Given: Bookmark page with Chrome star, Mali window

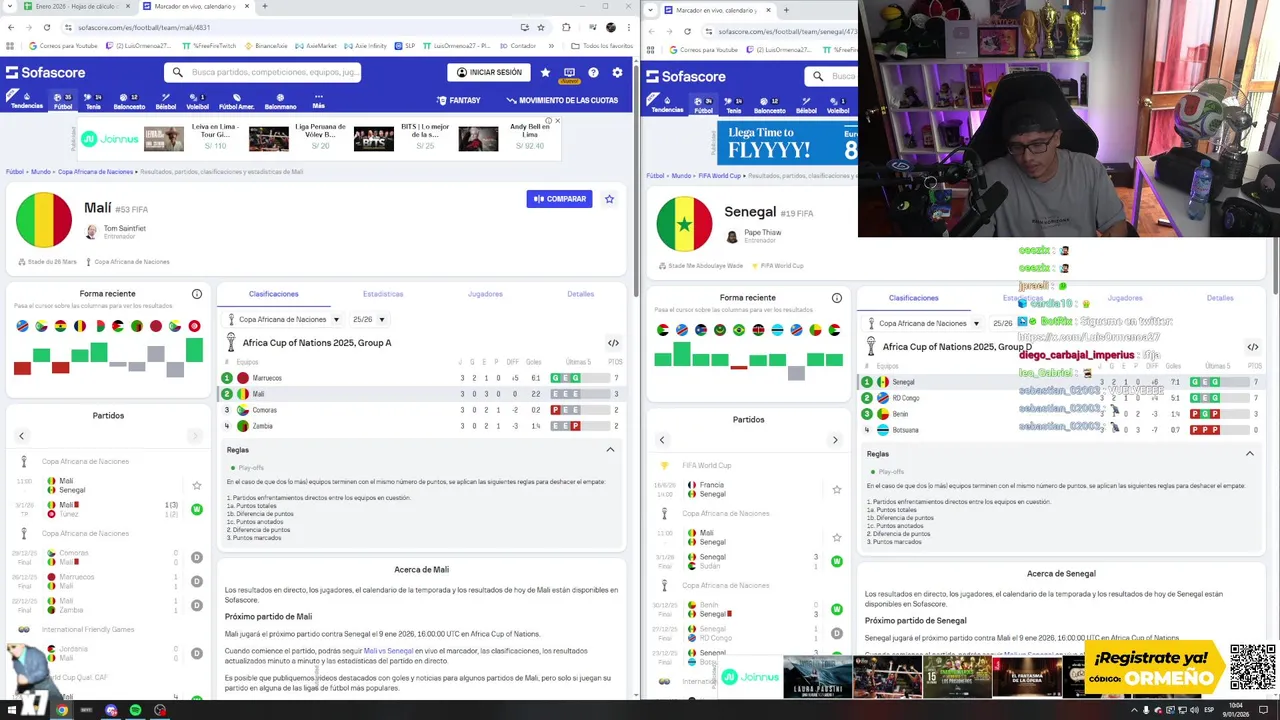Looking at the screenshot, I should 541,28.
